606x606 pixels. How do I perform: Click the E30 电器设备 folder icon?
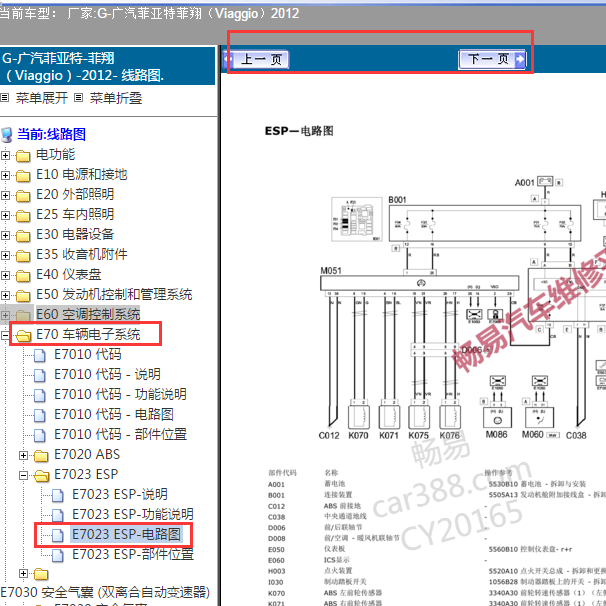(x=23, y=236)
